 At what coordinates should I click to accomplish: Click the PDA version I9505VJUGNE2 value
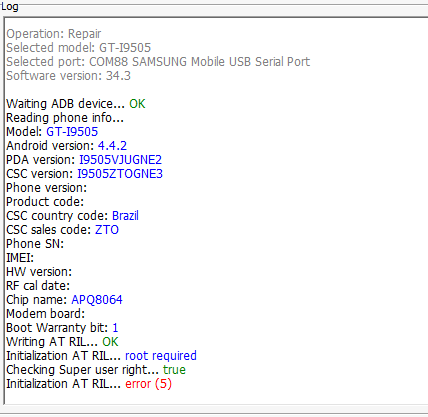120,160
